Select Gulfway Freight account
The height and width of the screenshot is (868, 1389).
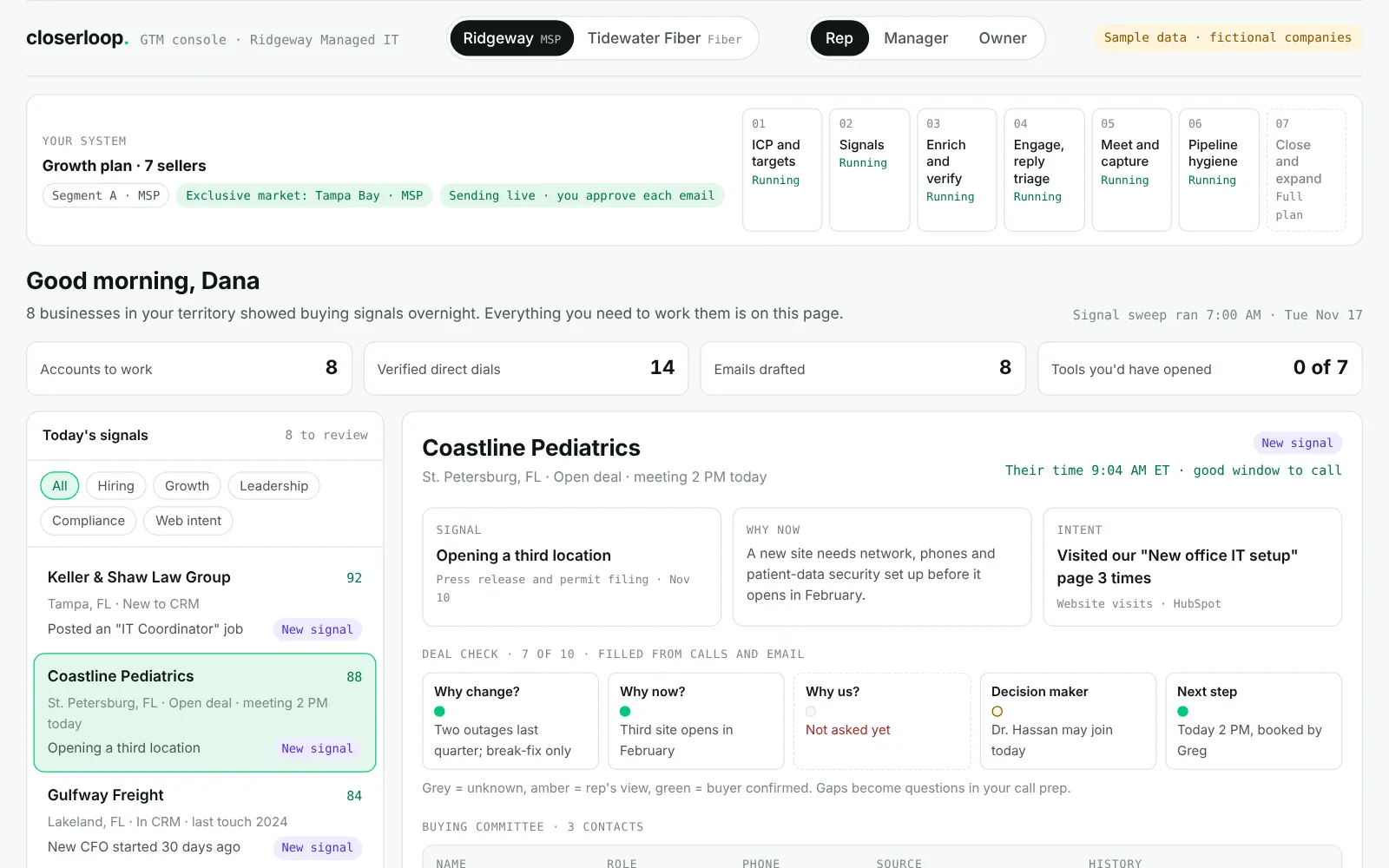[x=205, y=821]
